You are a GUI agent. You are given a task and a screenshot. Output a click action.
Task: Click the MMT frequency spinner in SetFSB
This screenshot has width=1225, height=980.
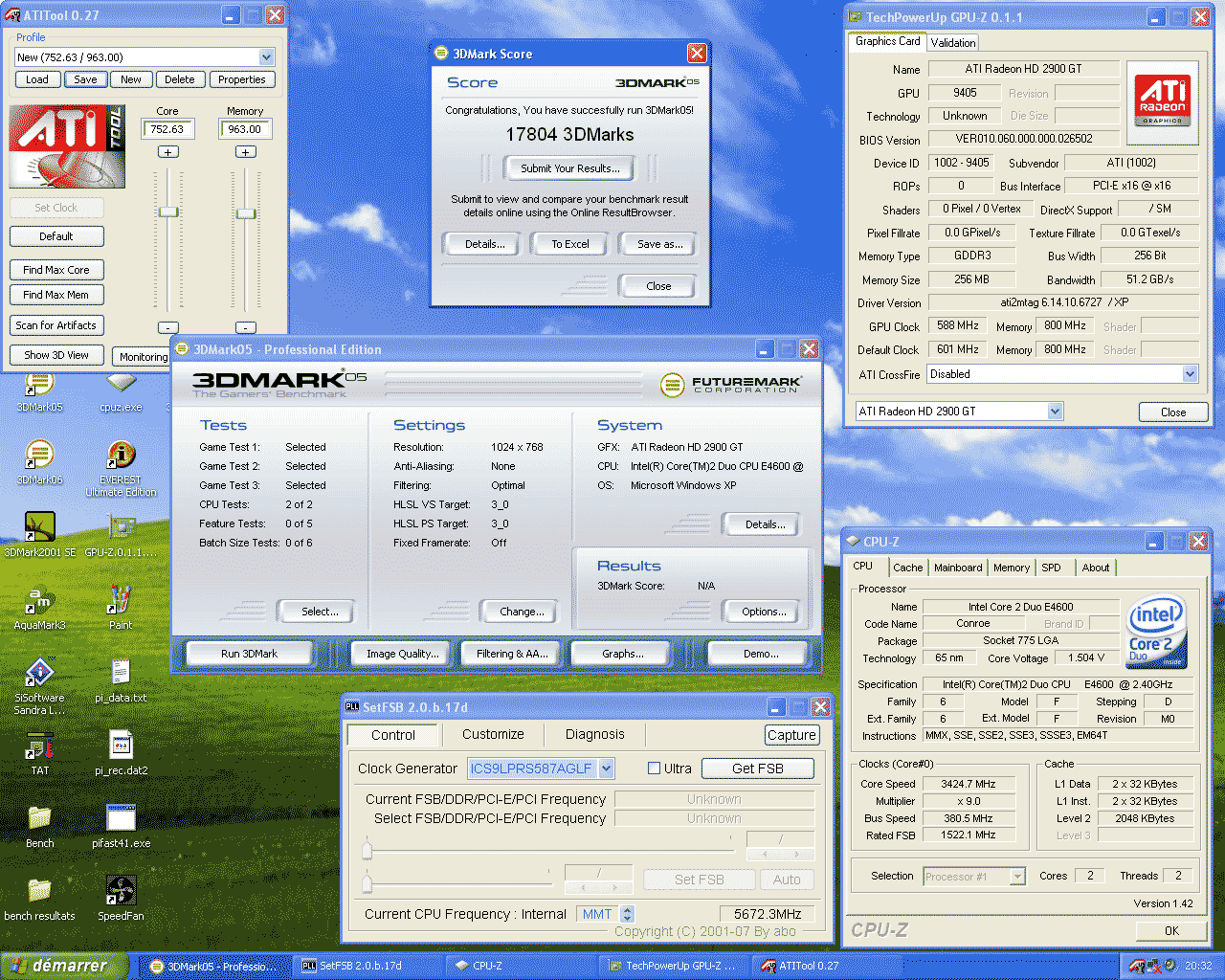coord(627,914)
